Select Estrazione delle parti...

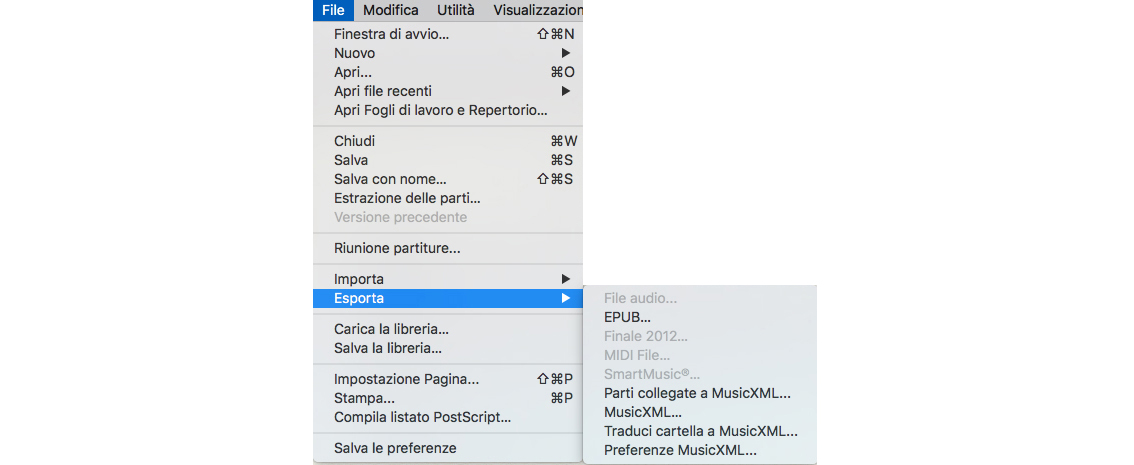(407, 198)
